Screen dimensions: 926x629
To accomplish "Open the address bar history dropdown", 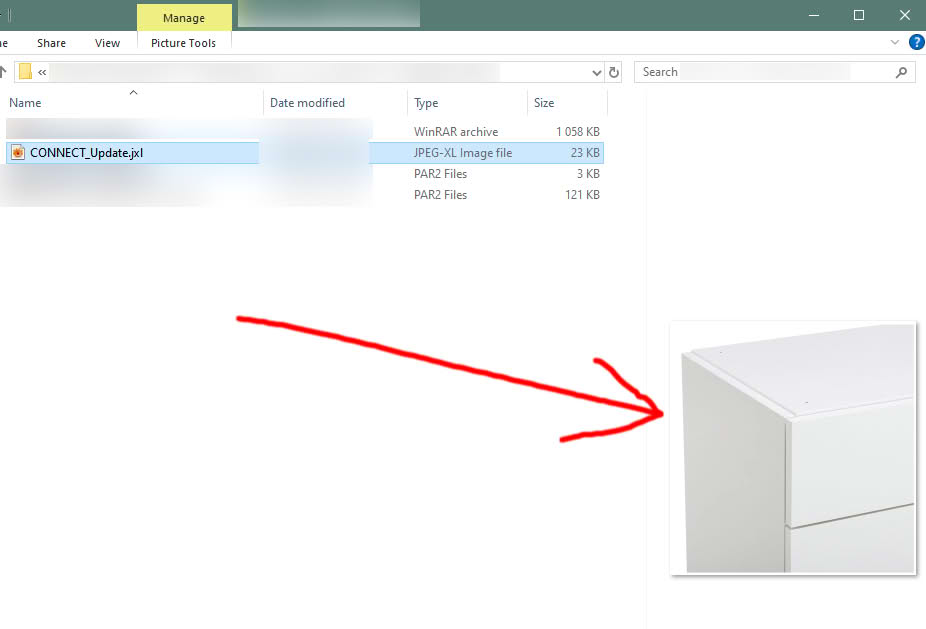I will click(x=596, y=73).
